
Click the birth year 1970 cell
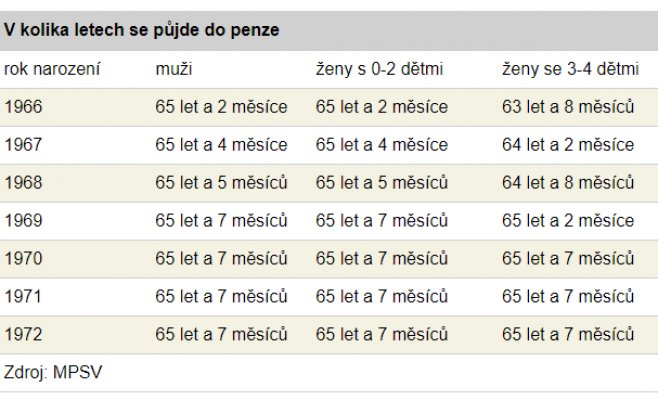(x=24, y=258)
